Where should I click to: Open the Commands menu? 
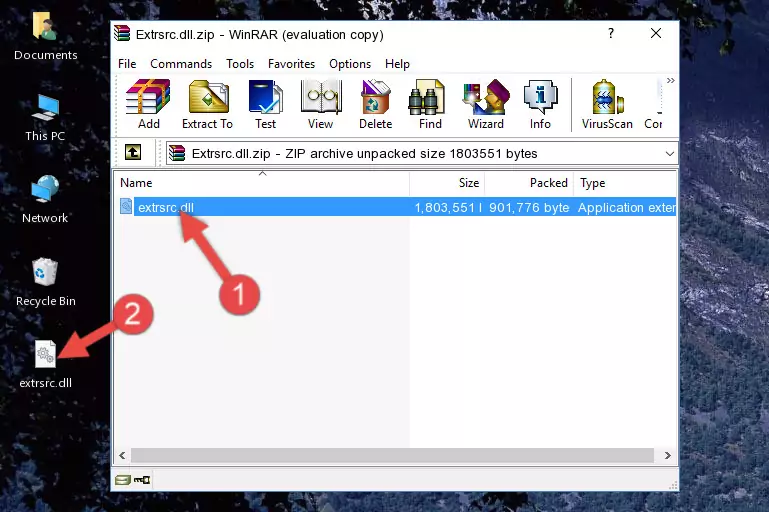[181, 64]
